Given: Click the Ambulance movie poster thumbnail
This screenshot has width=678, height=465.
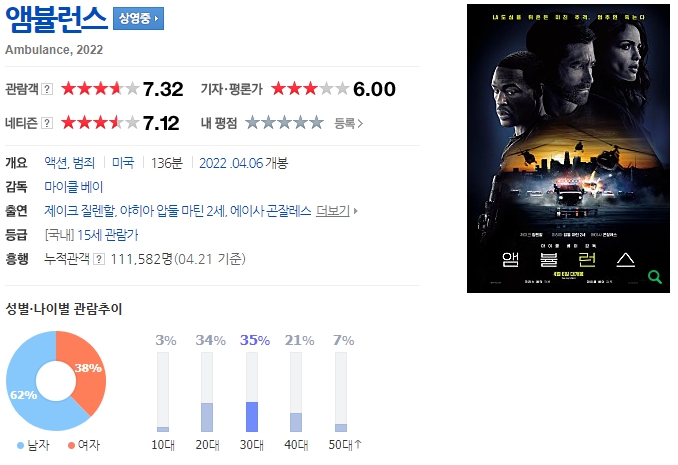Looking at the screenshot, I should tap(568, 148).
